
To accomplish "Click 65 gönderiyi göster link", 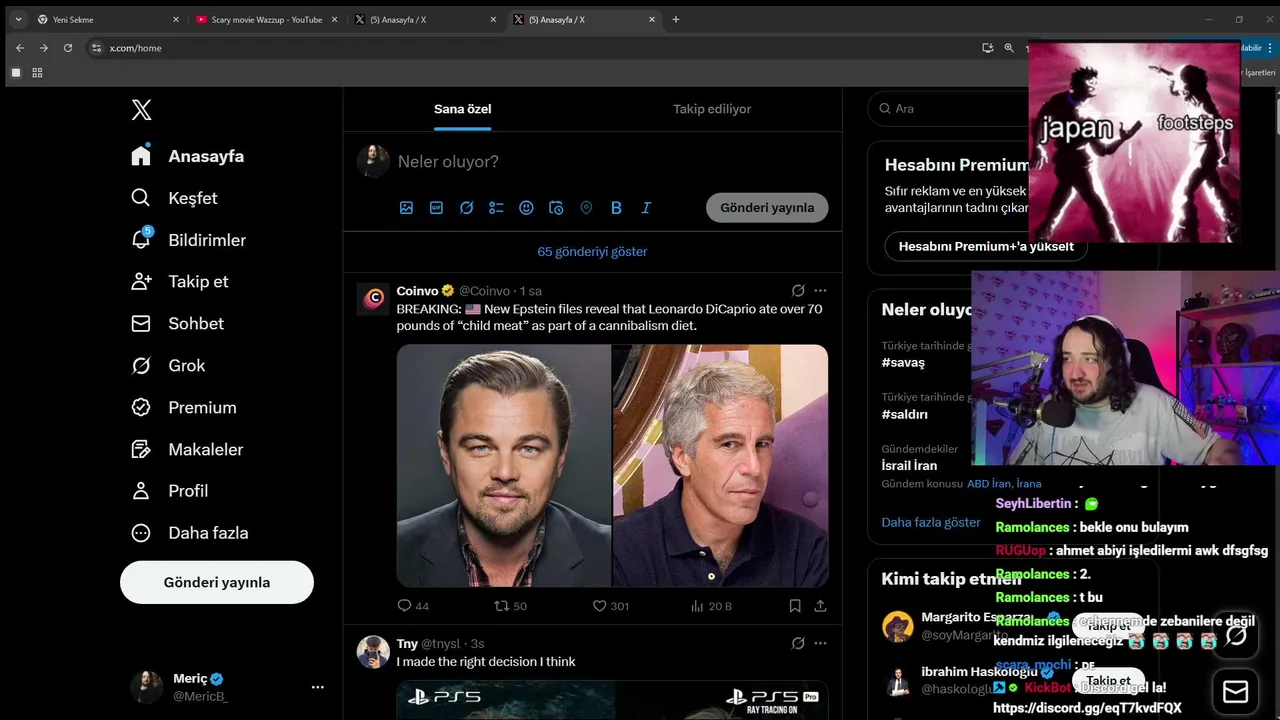I will click(592, 252).
